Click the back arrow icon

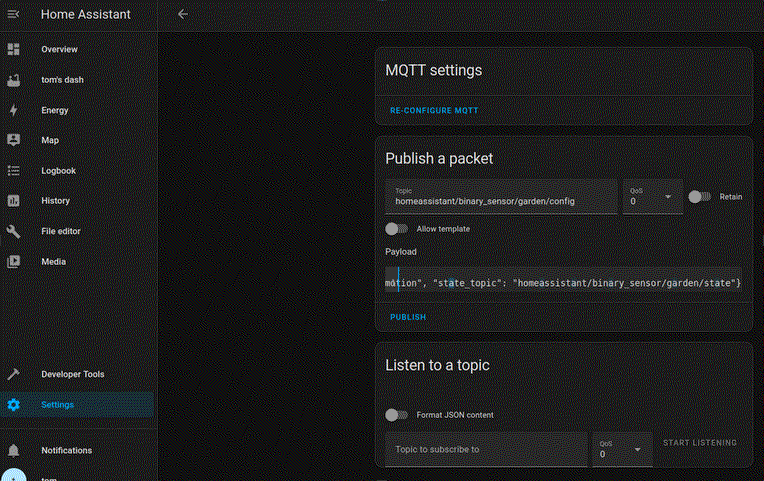pos(182,14)
